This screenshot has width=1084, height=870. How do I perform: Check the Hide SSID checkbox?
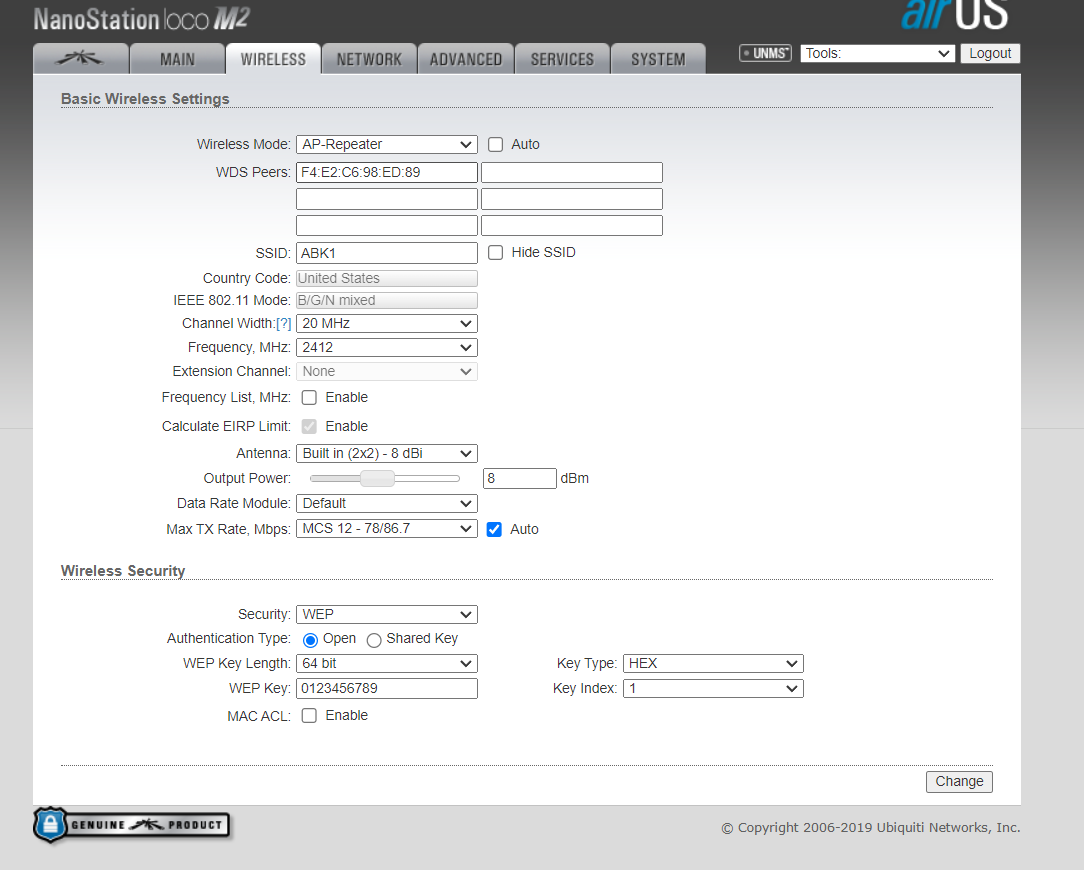[496, 252]
